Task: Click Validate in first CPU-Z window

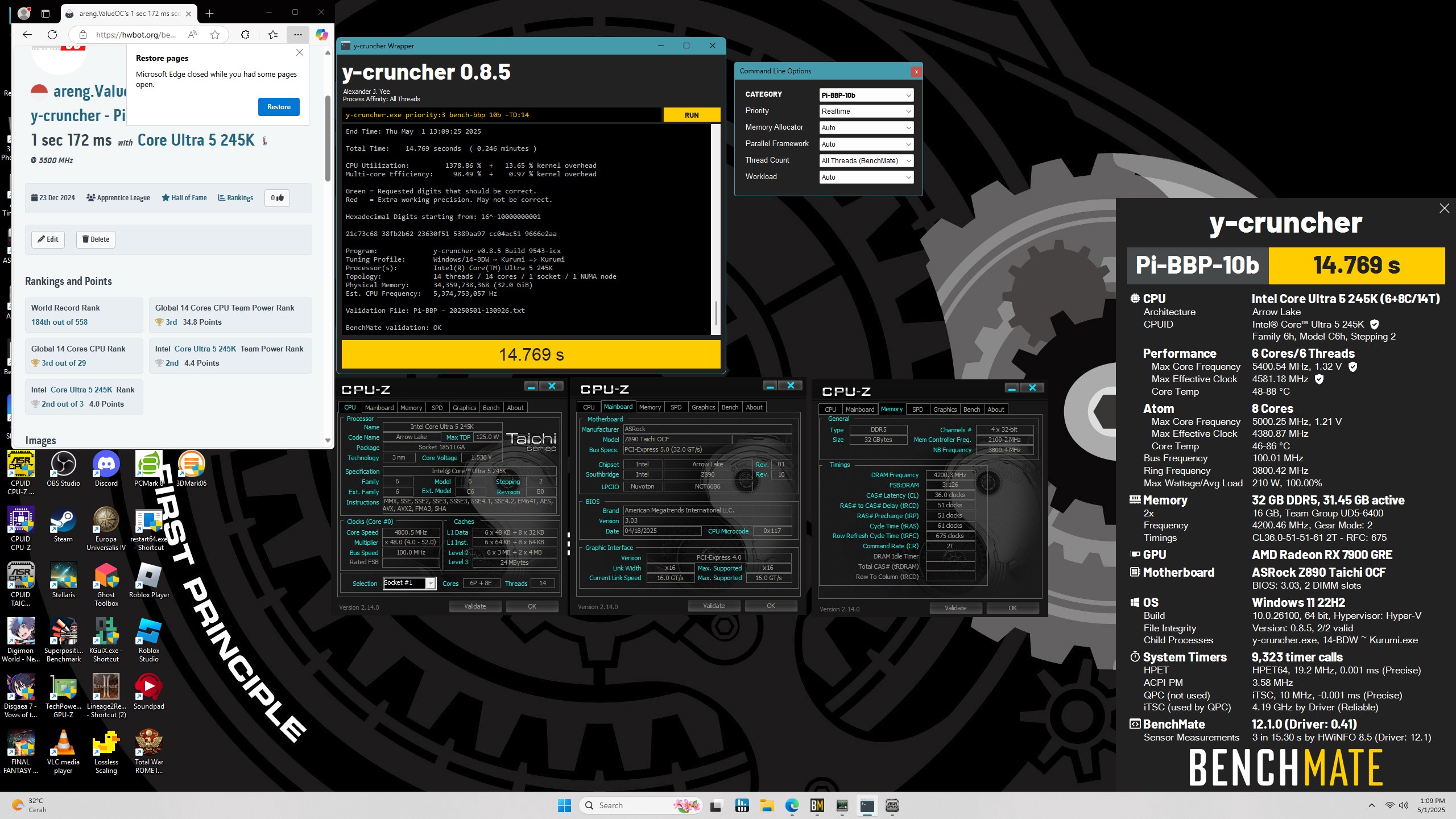Action: 475,606
